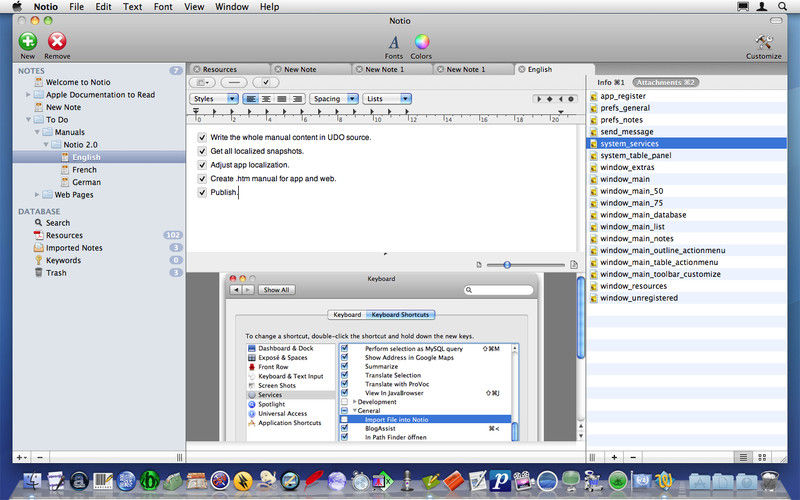
Task: Open Imported Notes in sidebar
Action: click(74, 248)
